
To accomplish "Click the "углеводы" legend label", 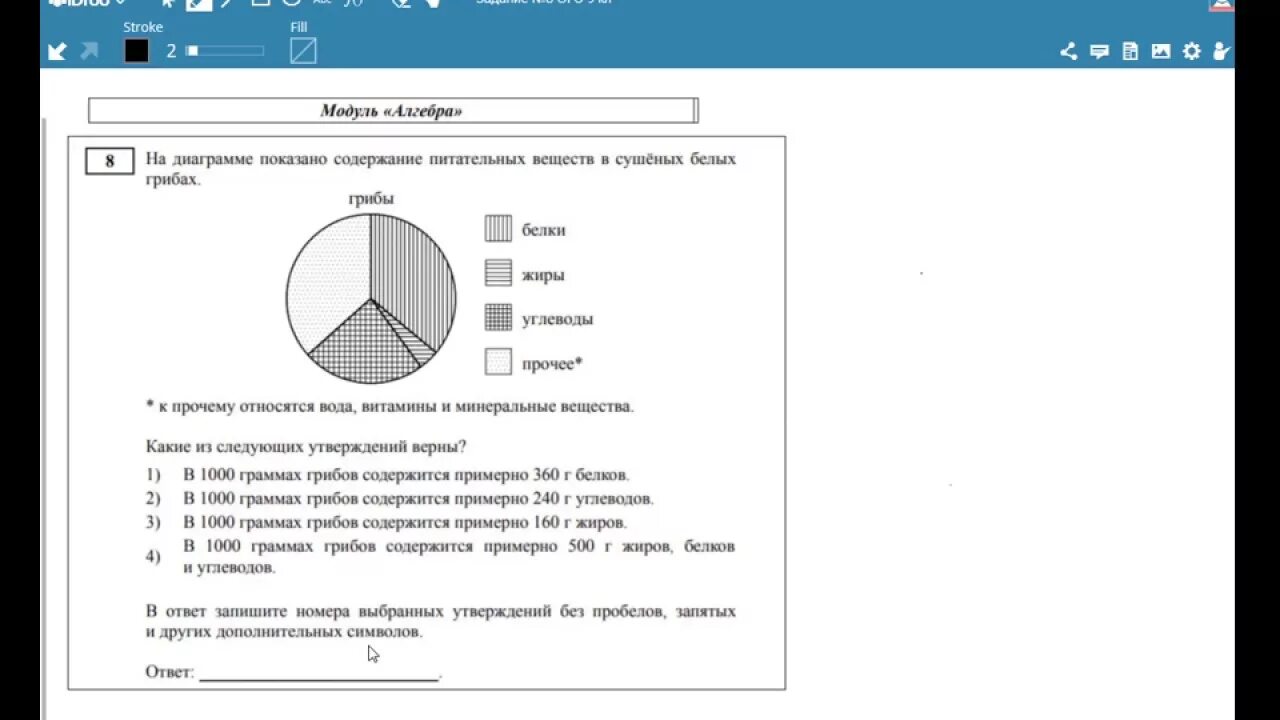I will (557, 320).
